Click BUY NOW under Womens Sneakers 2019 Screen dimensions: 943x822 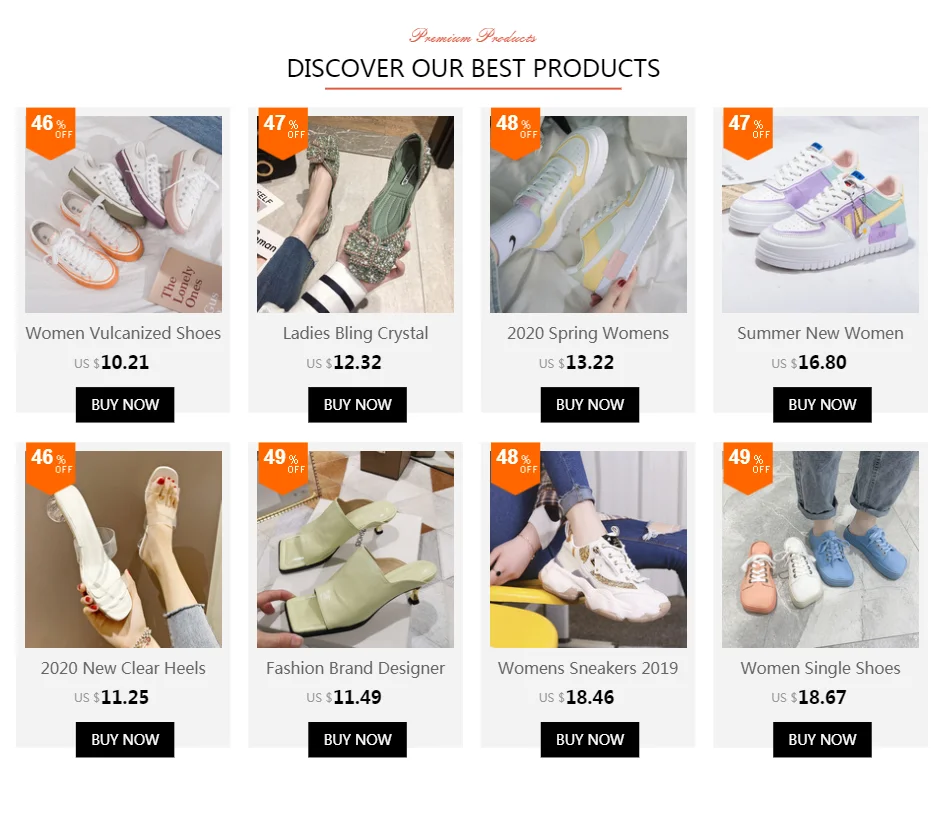coord(590,740)
